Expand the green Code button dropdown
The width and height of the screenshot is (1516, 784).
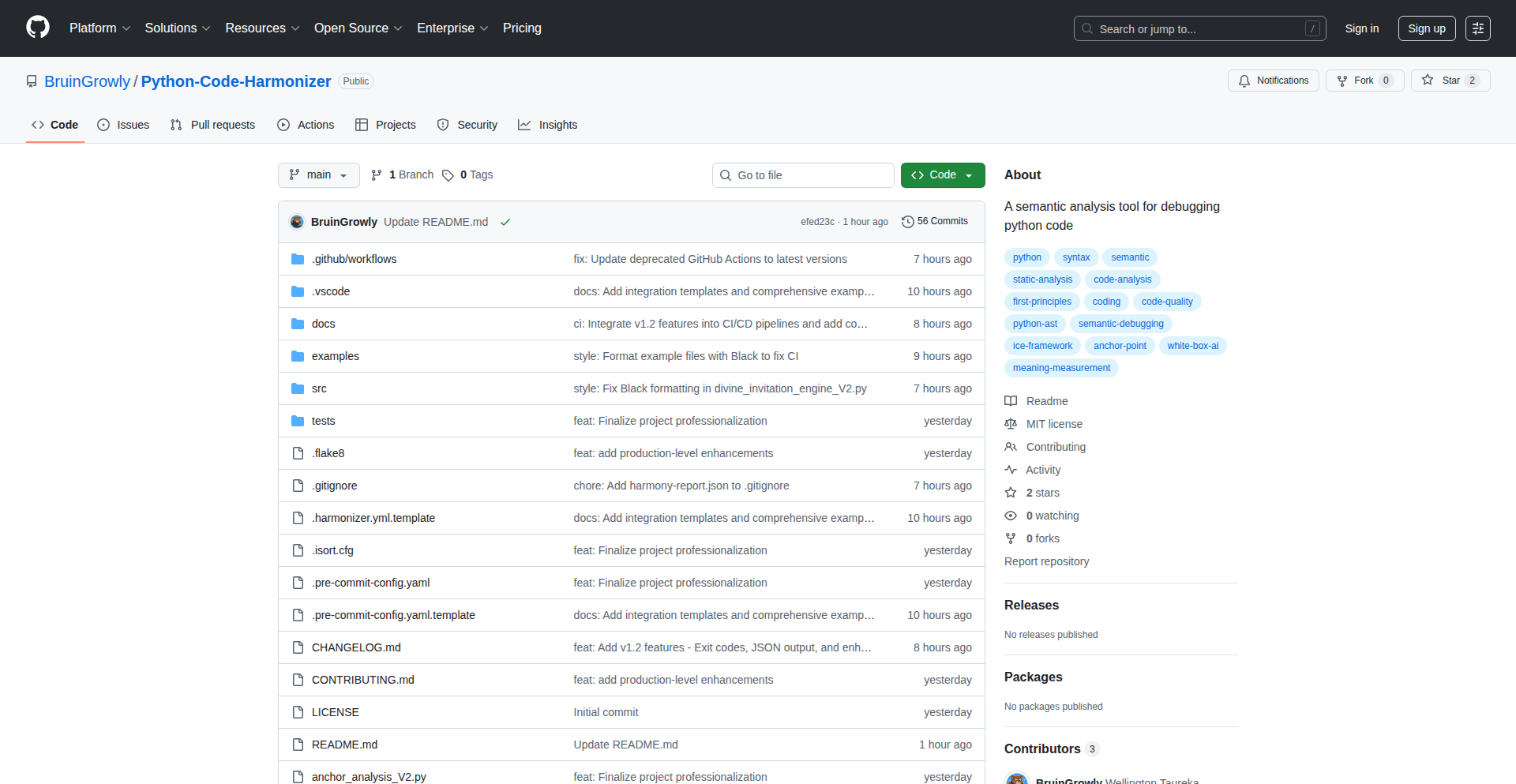click(x=970, y=174)
